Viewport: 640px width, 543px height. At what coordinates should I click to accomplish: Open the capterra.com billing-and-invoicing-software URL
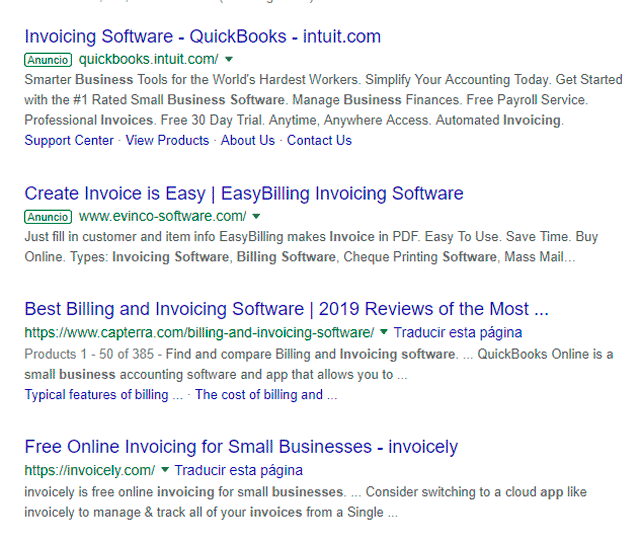(x=199, y=333)
